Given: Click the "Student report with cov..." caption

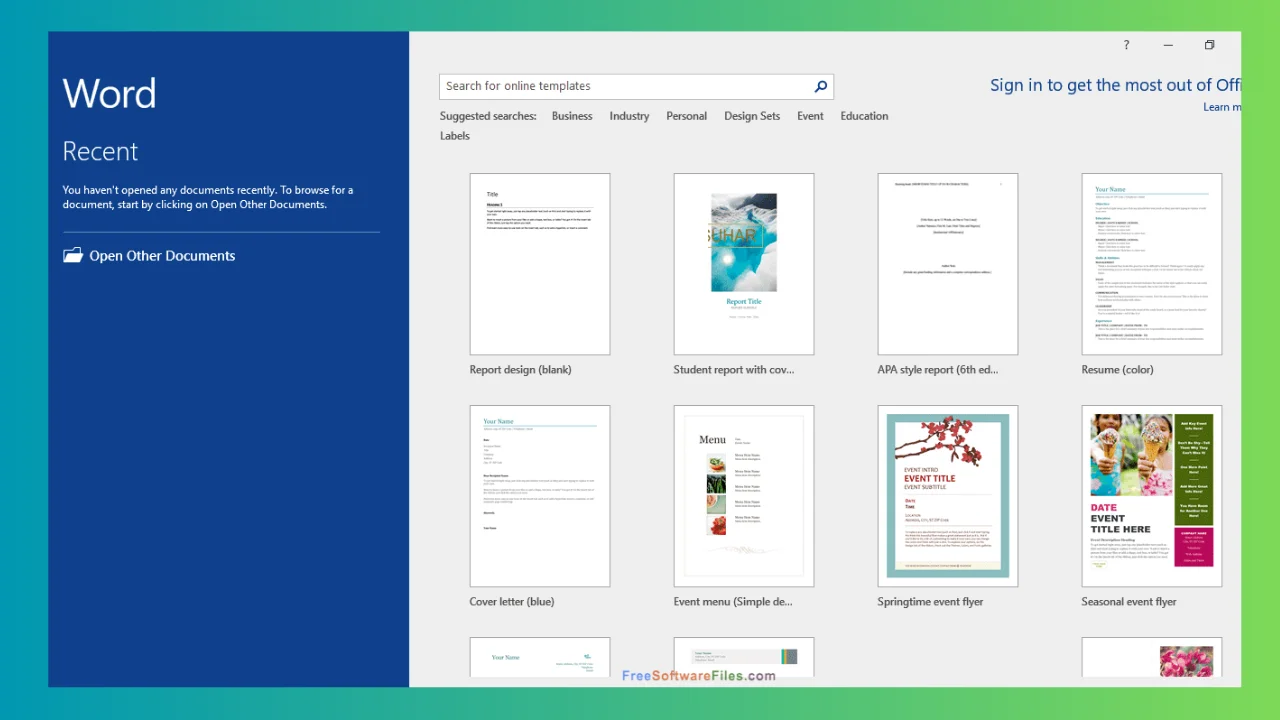Looking at the screenshot, I should click(734, 370).
